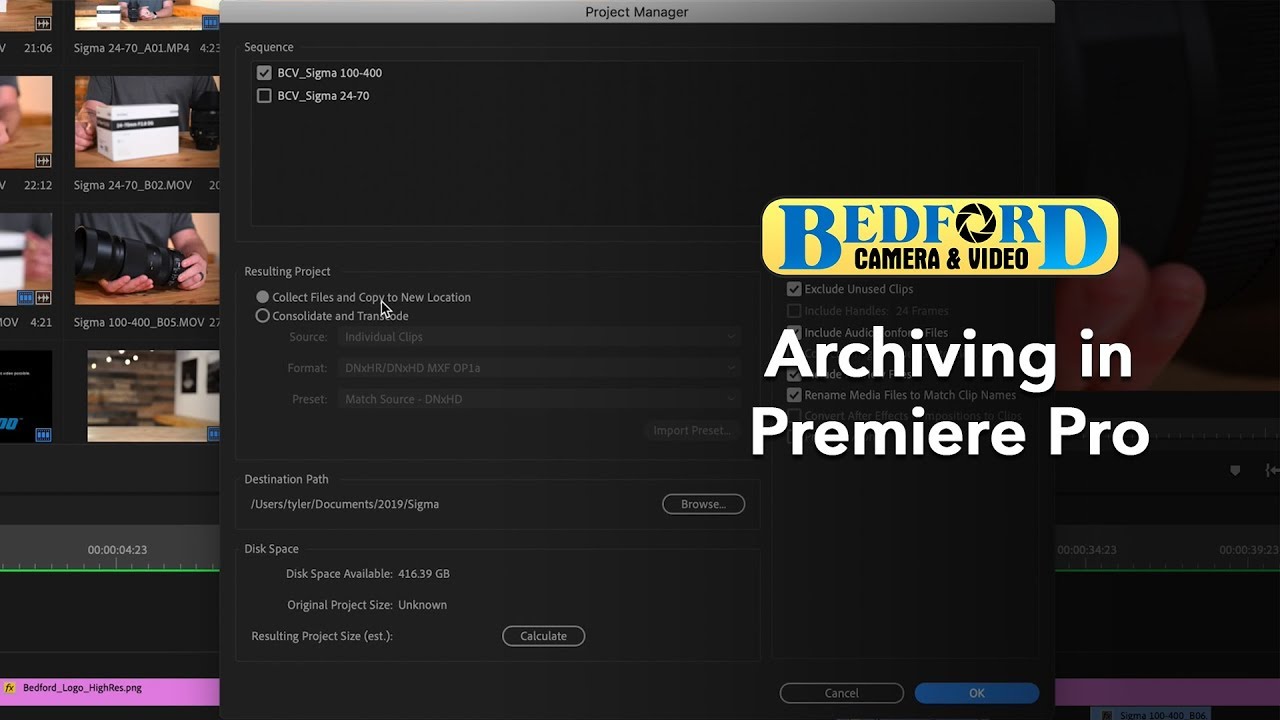Image resolution: width=1280 pixels, height=720 pixels.
Task: Open the Source dropdown showing Individual Clips
Action: click(540, 337)
